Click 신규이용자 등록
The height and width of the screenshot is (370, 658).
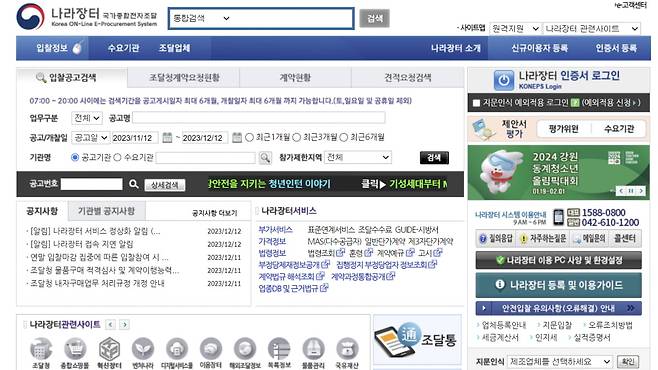point(539,48)
